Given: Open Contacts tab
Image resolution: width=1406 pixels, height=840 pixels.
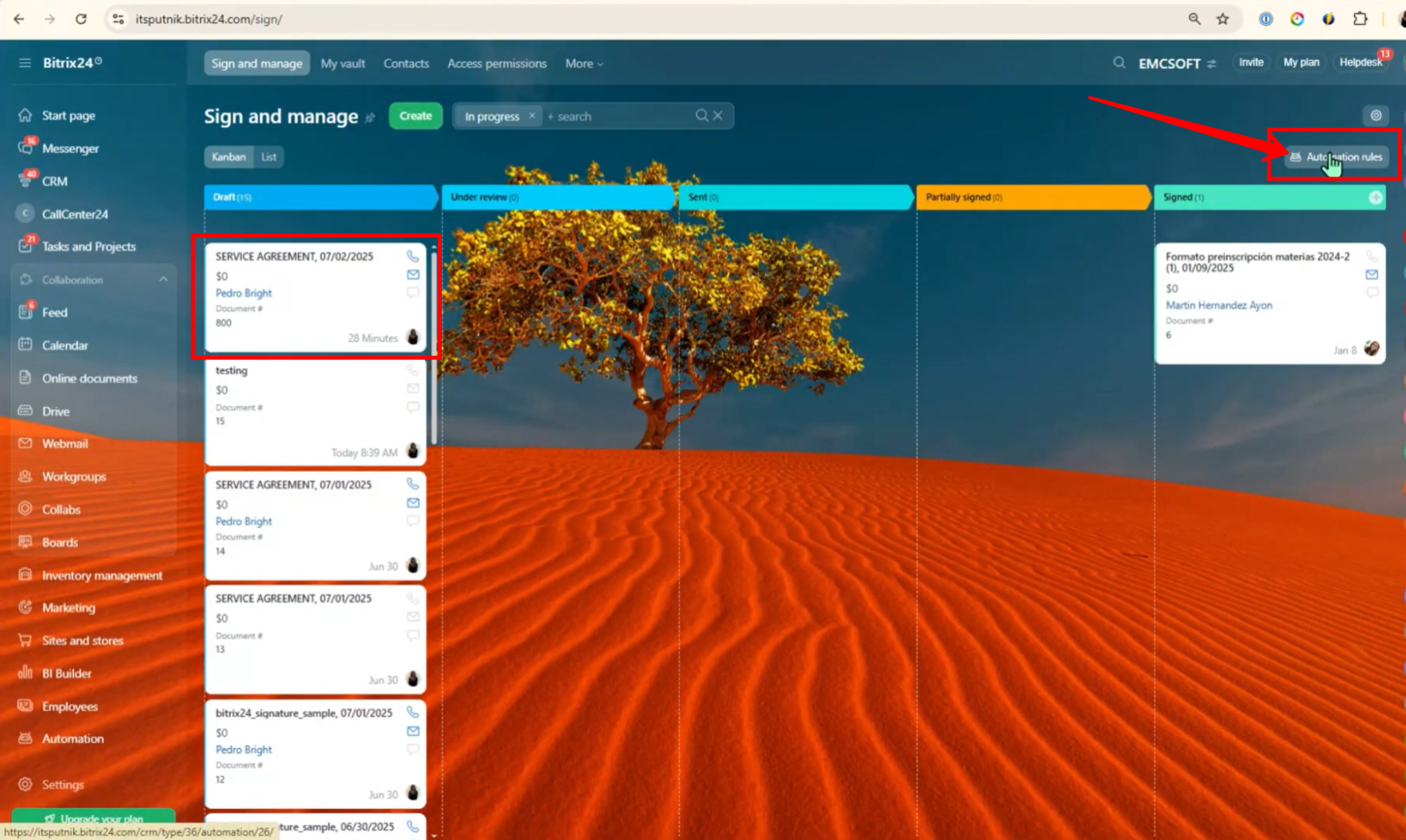Looking at the screenshot, I should (406, 64).
